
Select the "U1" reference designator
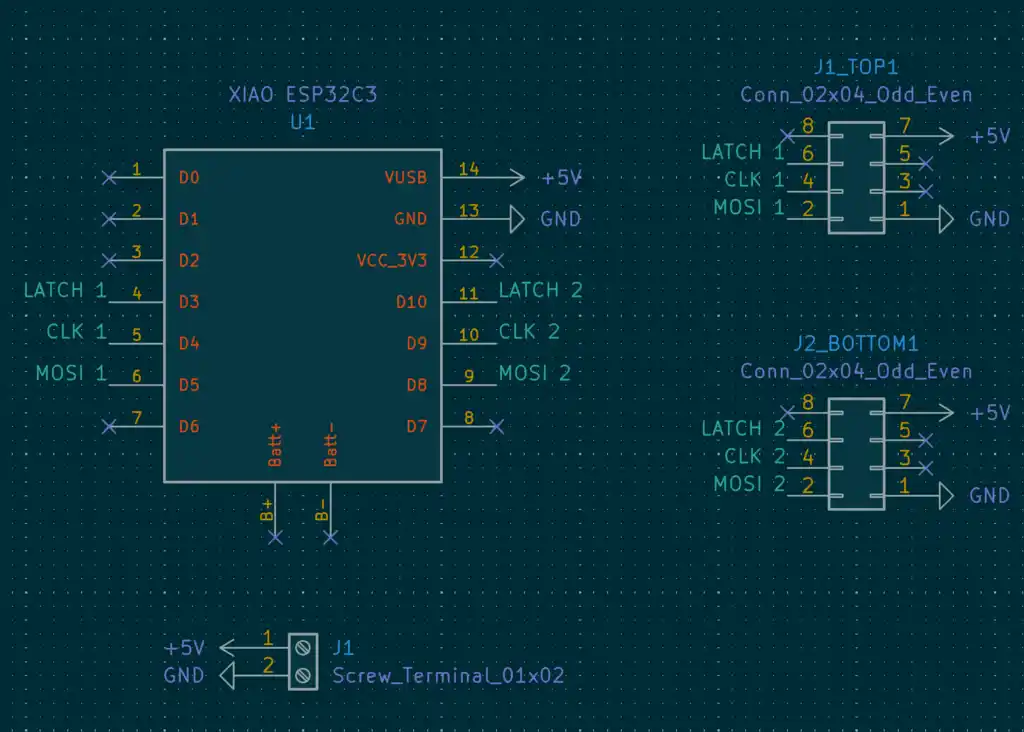[302, 122]
